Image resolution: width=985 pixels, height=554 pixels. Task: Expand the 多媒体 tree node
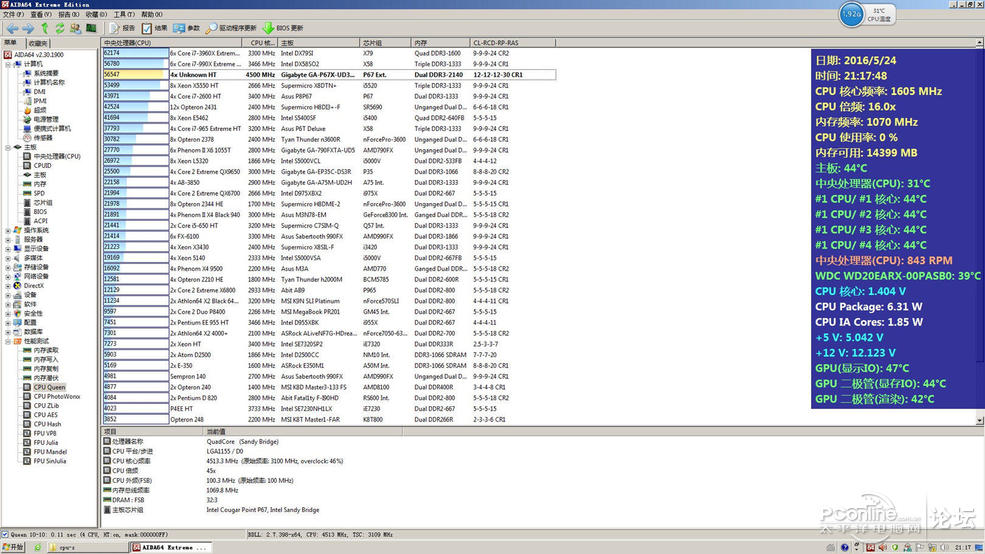8,258
